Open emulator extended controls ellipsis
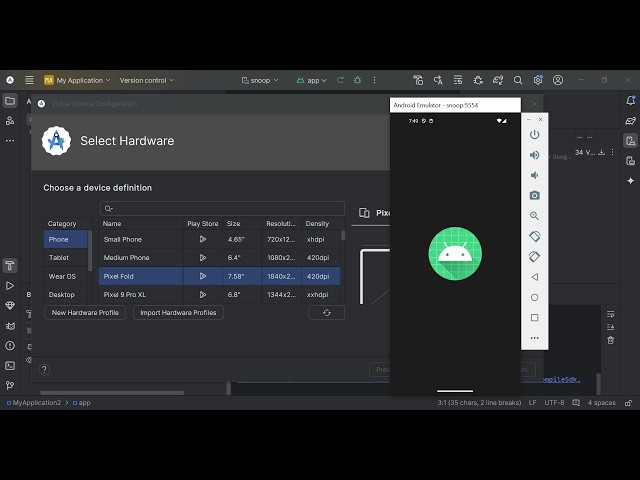Viewport: 640px width, 480px height. (x=535, y=338)
